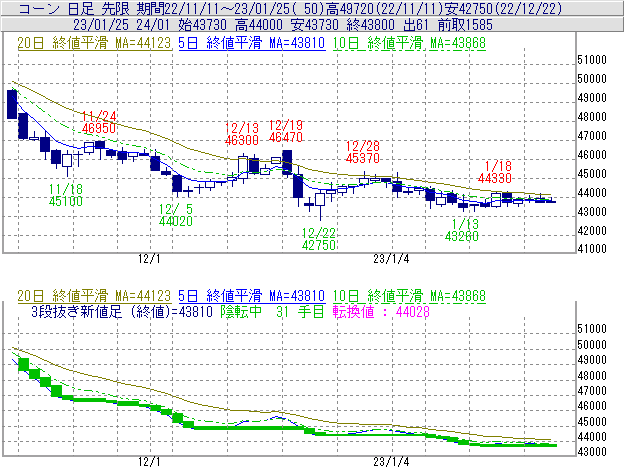Click the first dark candlestick at chart start
This screenshot has width=624, height=475.
coord(12,104)
